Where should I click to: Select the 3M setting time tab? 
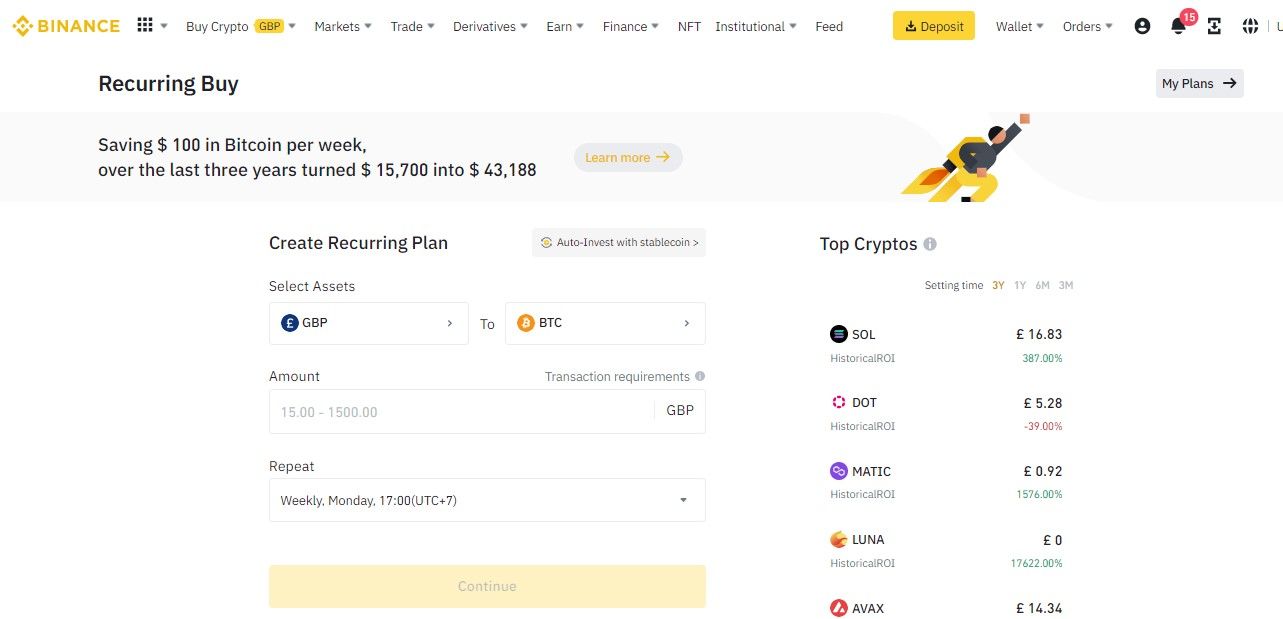(1066, 286)
